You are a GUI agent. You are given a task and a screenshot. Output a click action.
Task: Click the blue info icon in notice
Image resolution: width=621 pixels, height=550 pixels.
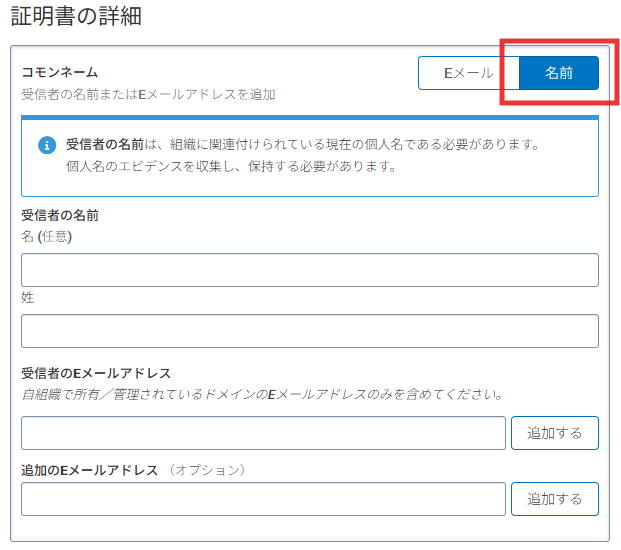click(47, 145)
